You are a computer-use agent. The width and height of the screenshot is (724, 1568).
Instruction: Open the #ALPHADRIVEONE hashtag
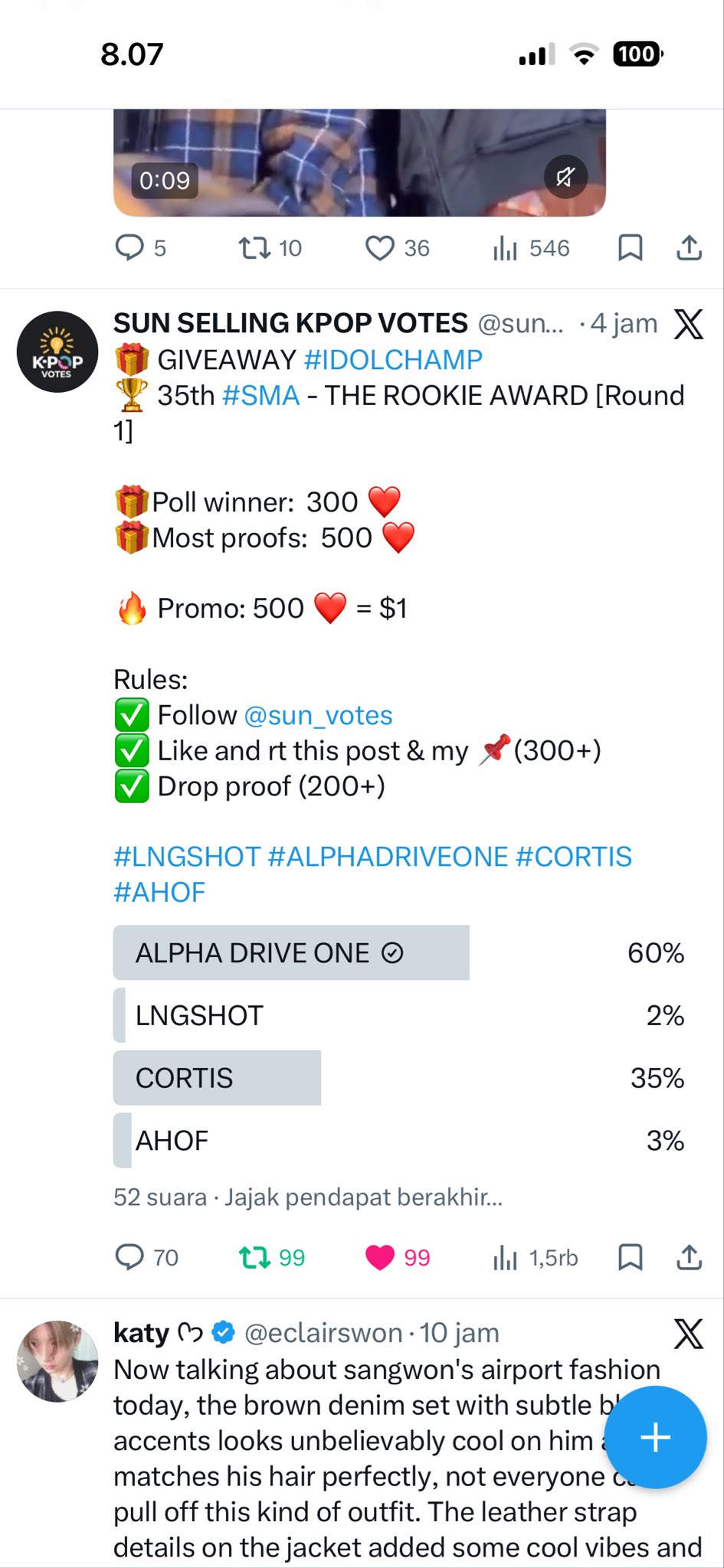tap(388, 857)
